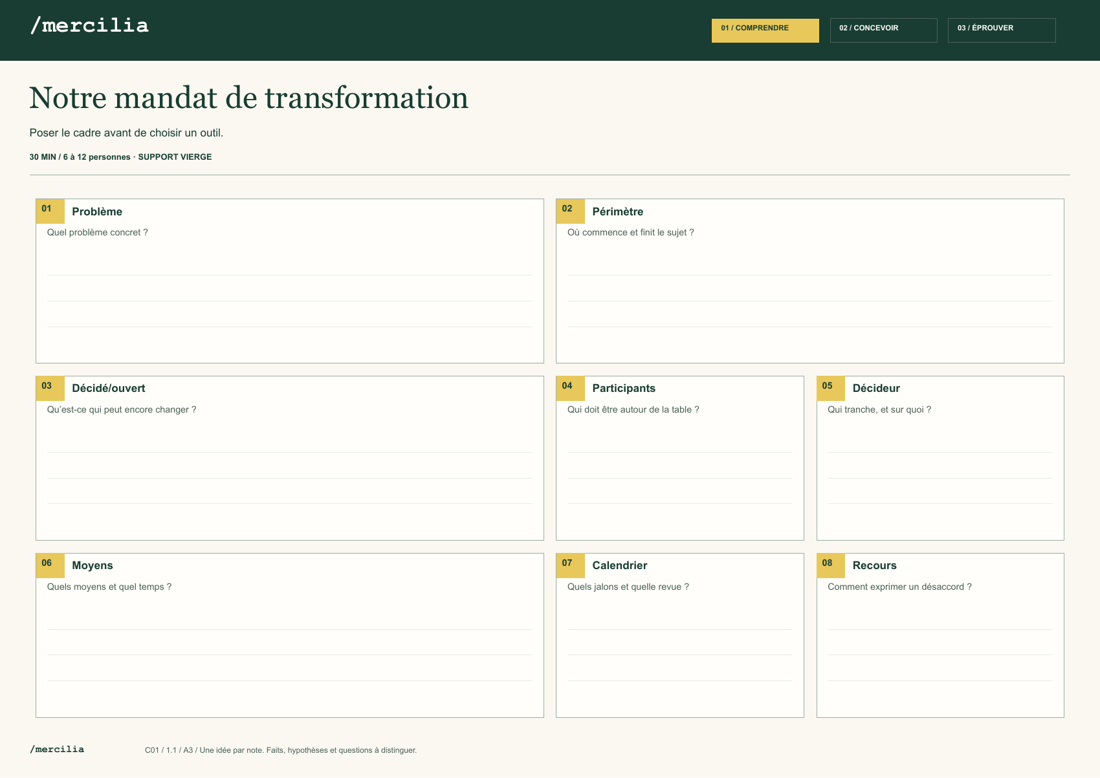
Task: Click the 07 number badge of Calendrier
Action: [x=570, y=565]
